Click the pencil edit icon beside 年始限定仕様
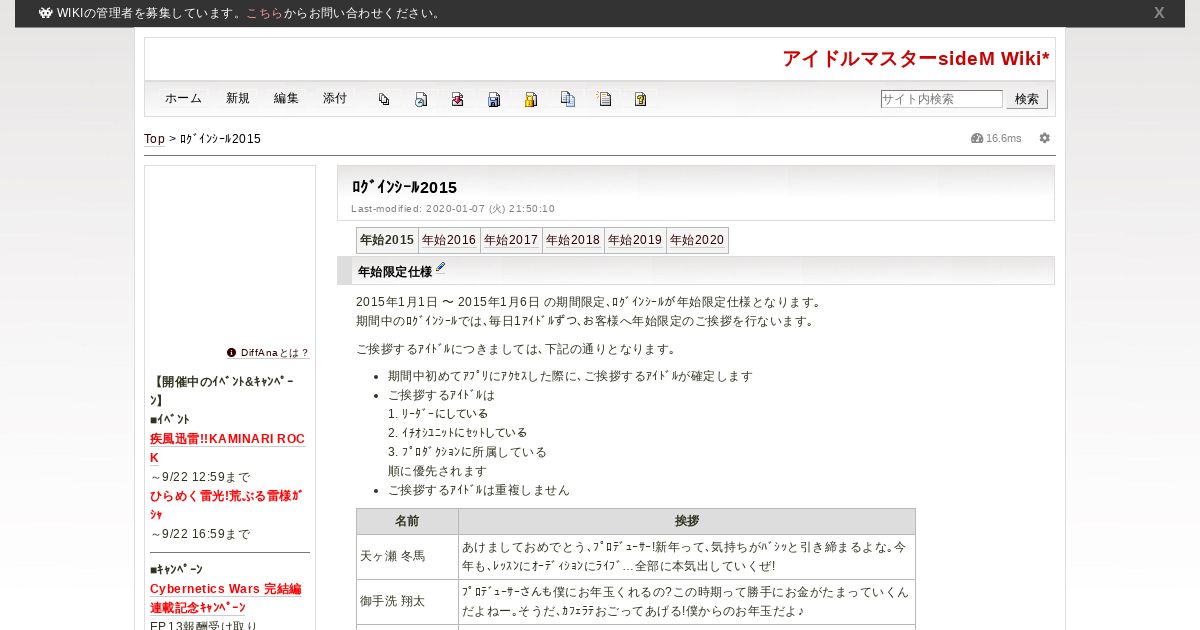The image size is (1200, 630). coord(440,268)
